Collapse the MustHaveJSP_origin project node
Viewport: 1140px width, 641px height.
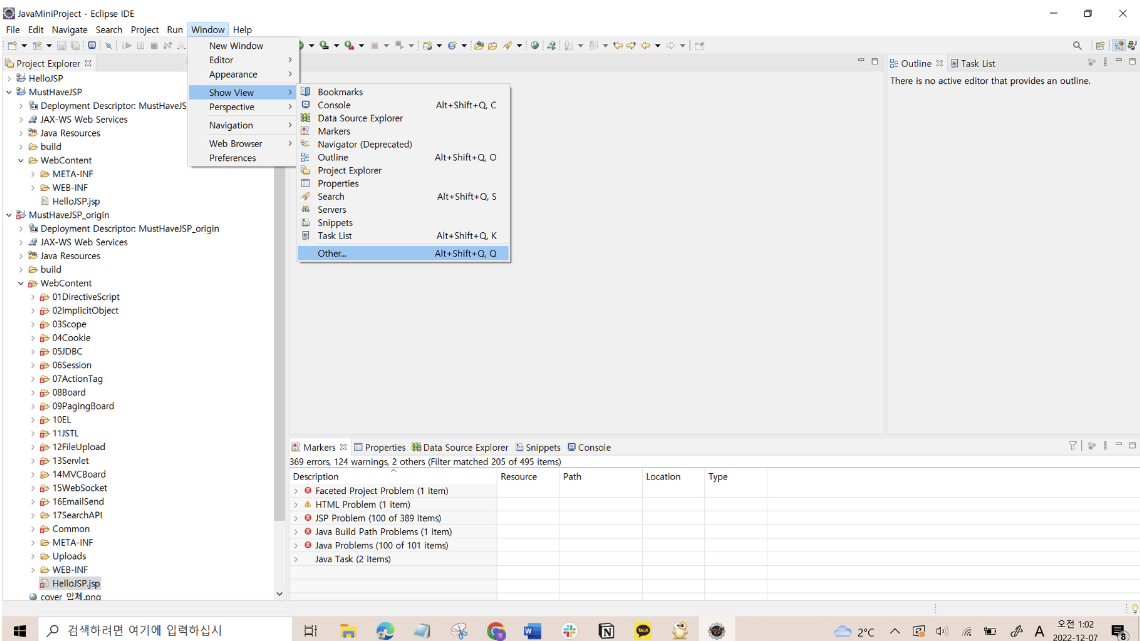[9, 214]
